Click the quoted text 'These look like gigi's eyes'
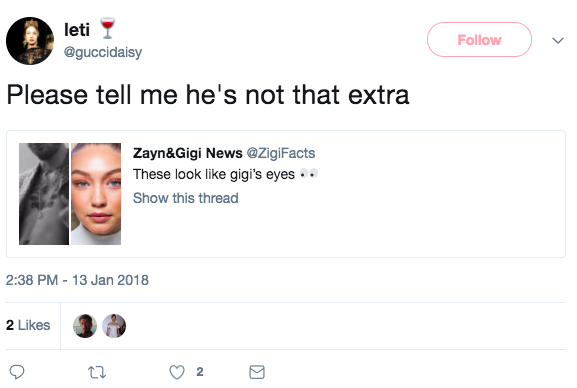 214,174
